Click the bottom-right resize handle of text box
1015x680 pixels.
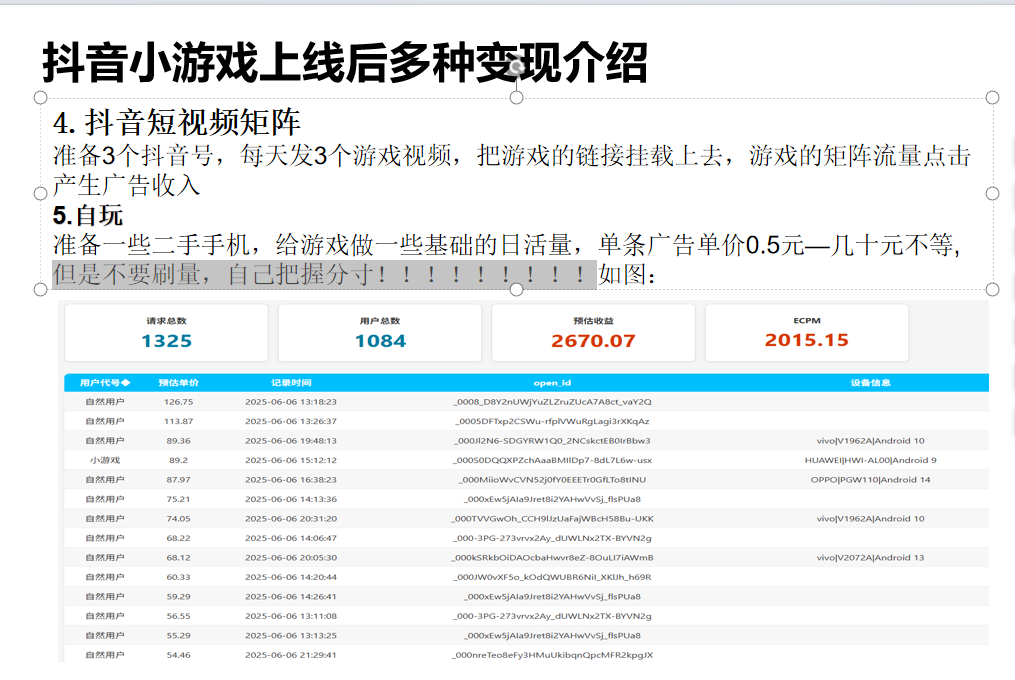(992, 289)
